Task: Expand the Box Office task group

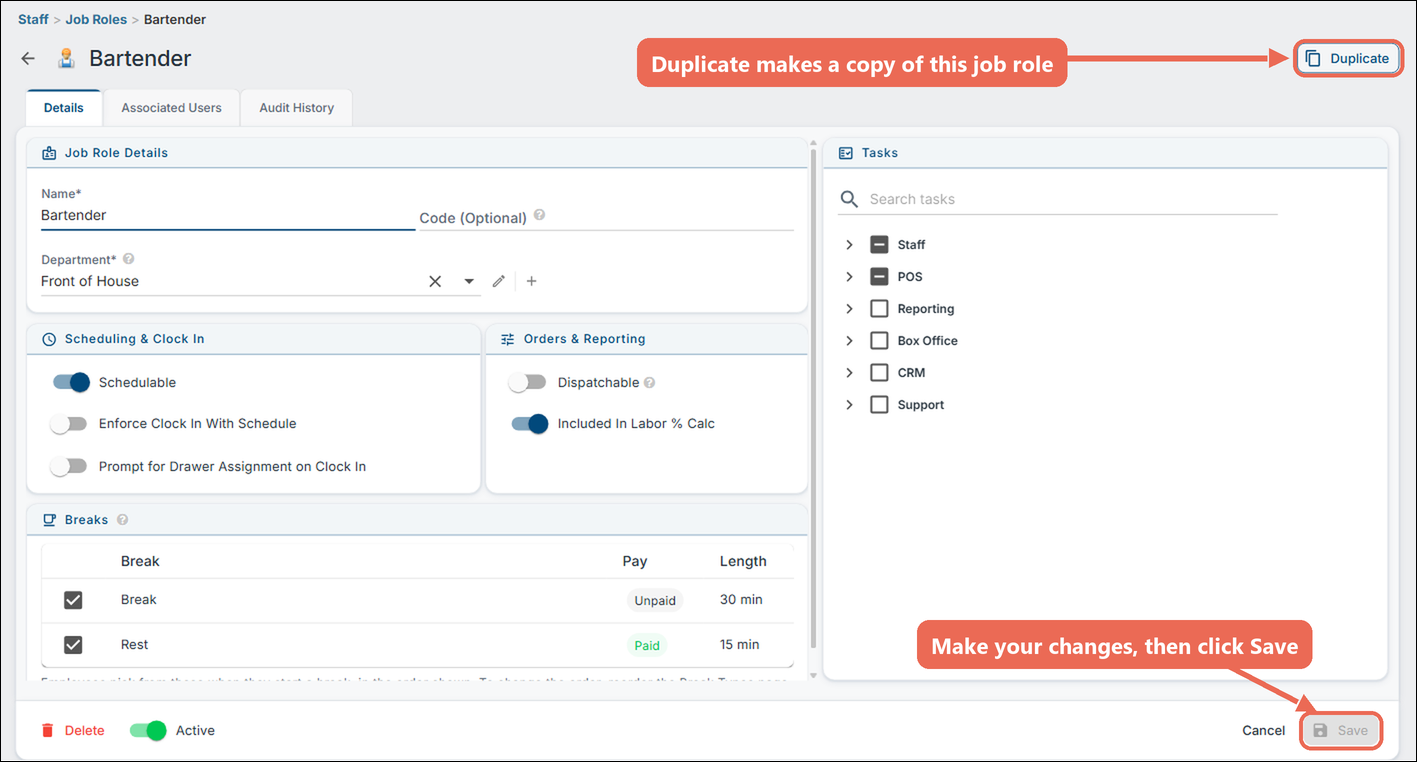Action: click(849, 341)
